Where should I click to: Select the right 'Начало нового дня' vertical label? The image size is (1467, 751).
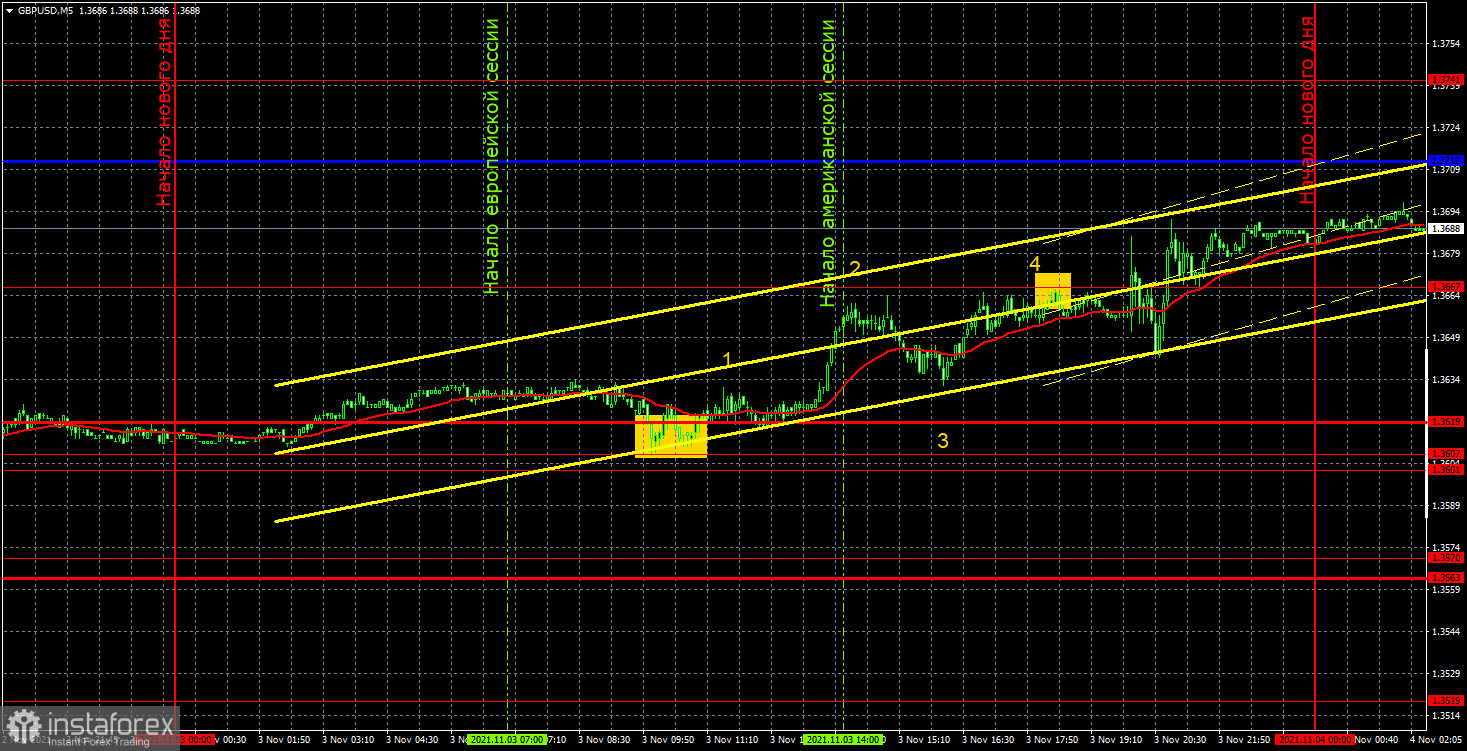[x=1308, y=111]
